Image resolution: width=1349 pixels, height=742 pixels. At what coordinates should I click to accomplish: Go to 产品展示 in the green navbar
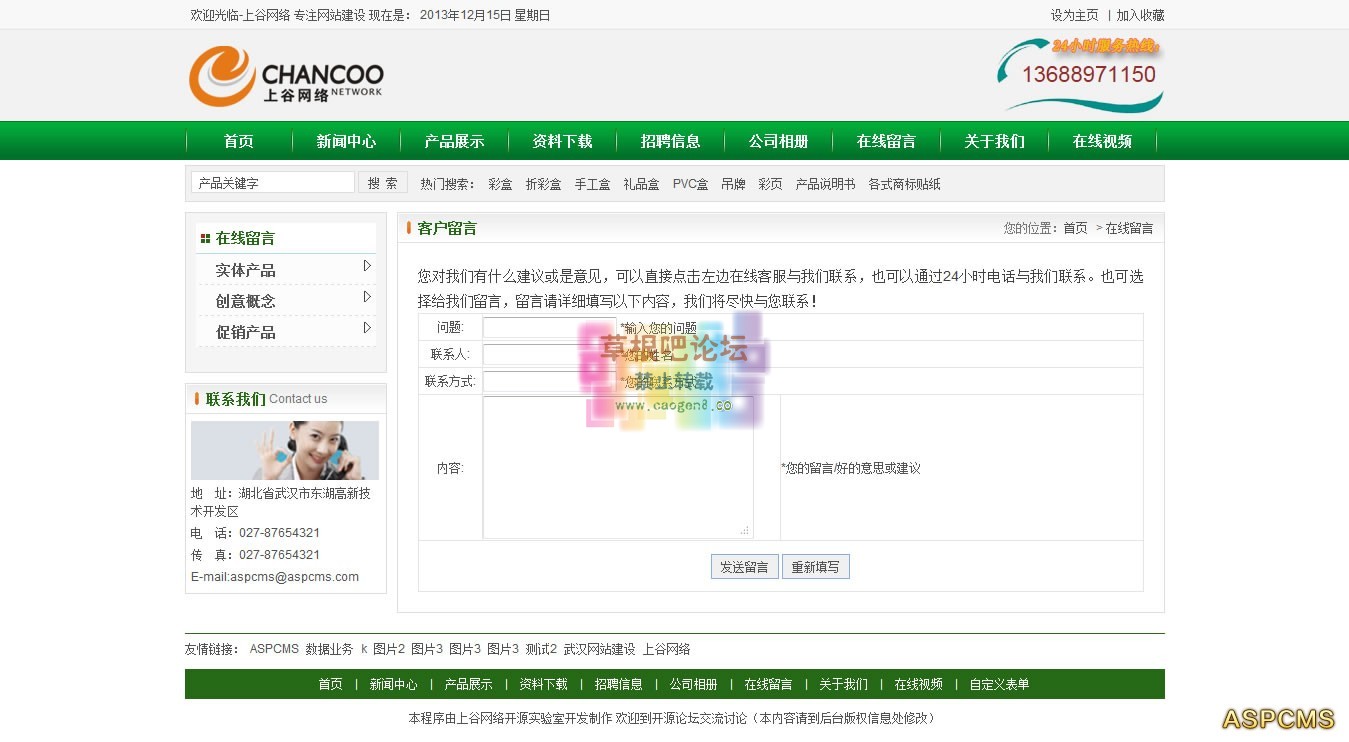[x=454, y=141]
